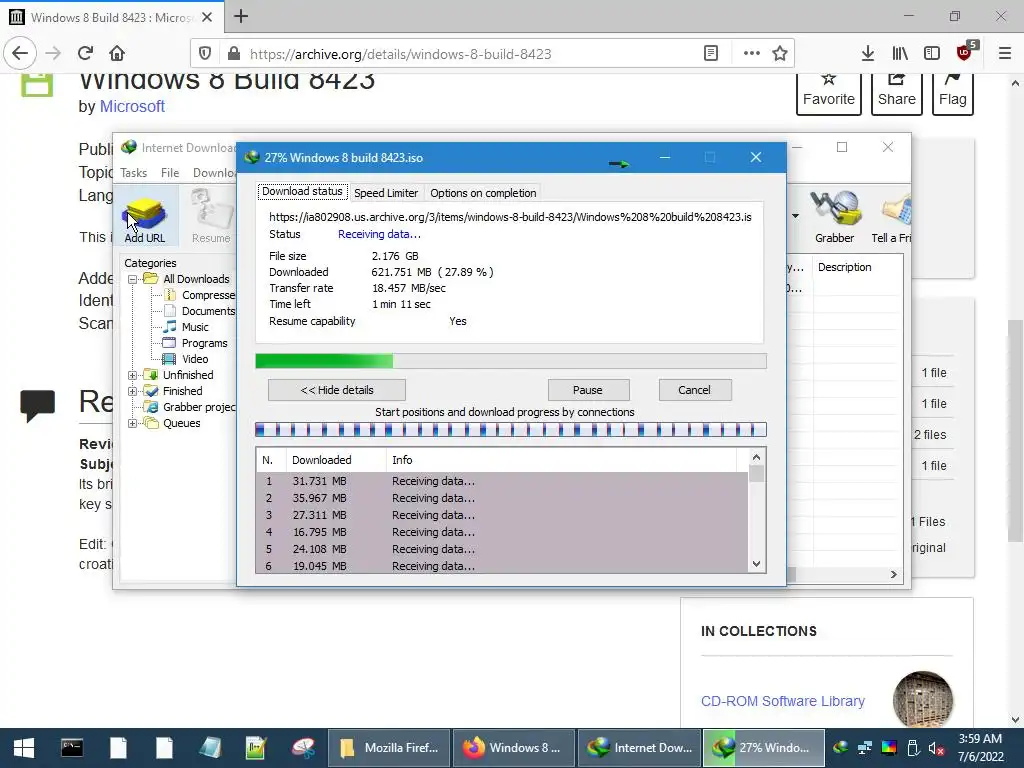Click the IDM system tray icon

[841, 748]
